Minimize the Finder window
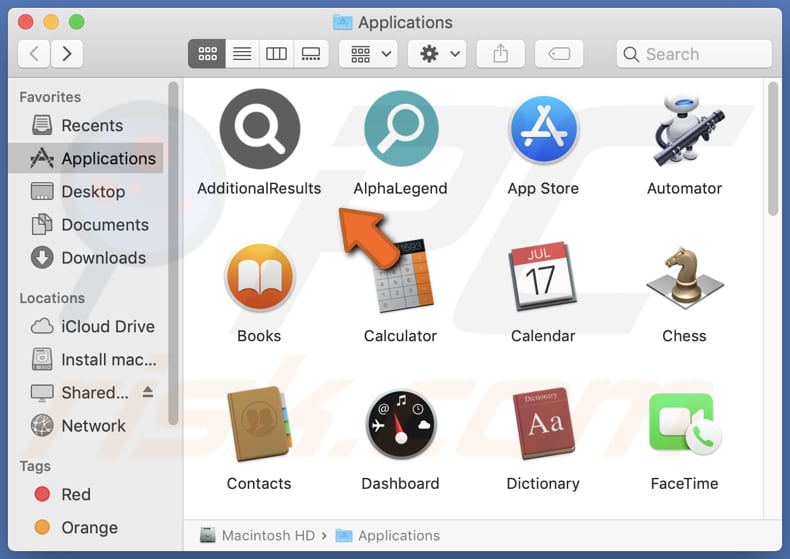790x559 pixels. 51,22
